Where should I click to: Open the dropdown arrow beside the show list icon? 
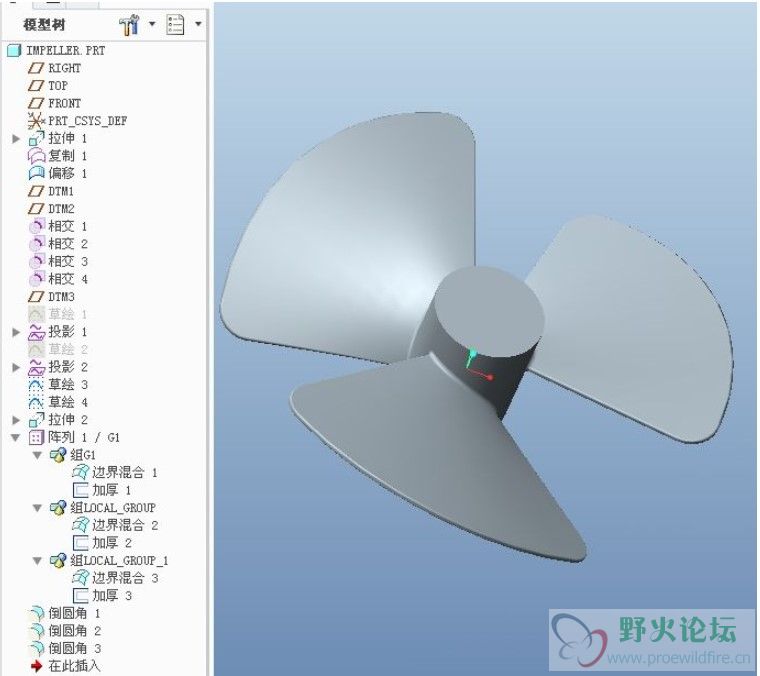pos(198,24)
